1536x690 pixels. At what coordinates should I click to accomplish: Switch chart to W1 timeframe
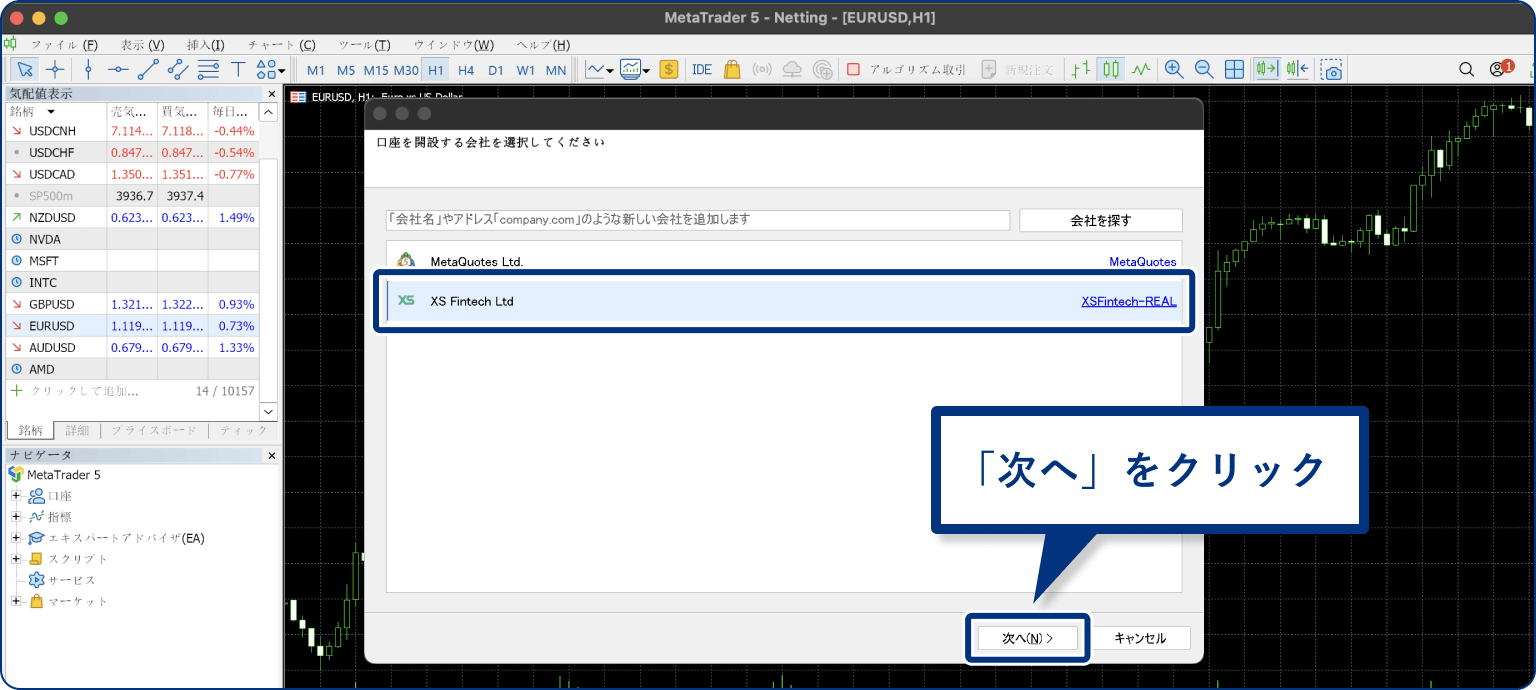tap(526, 70)
